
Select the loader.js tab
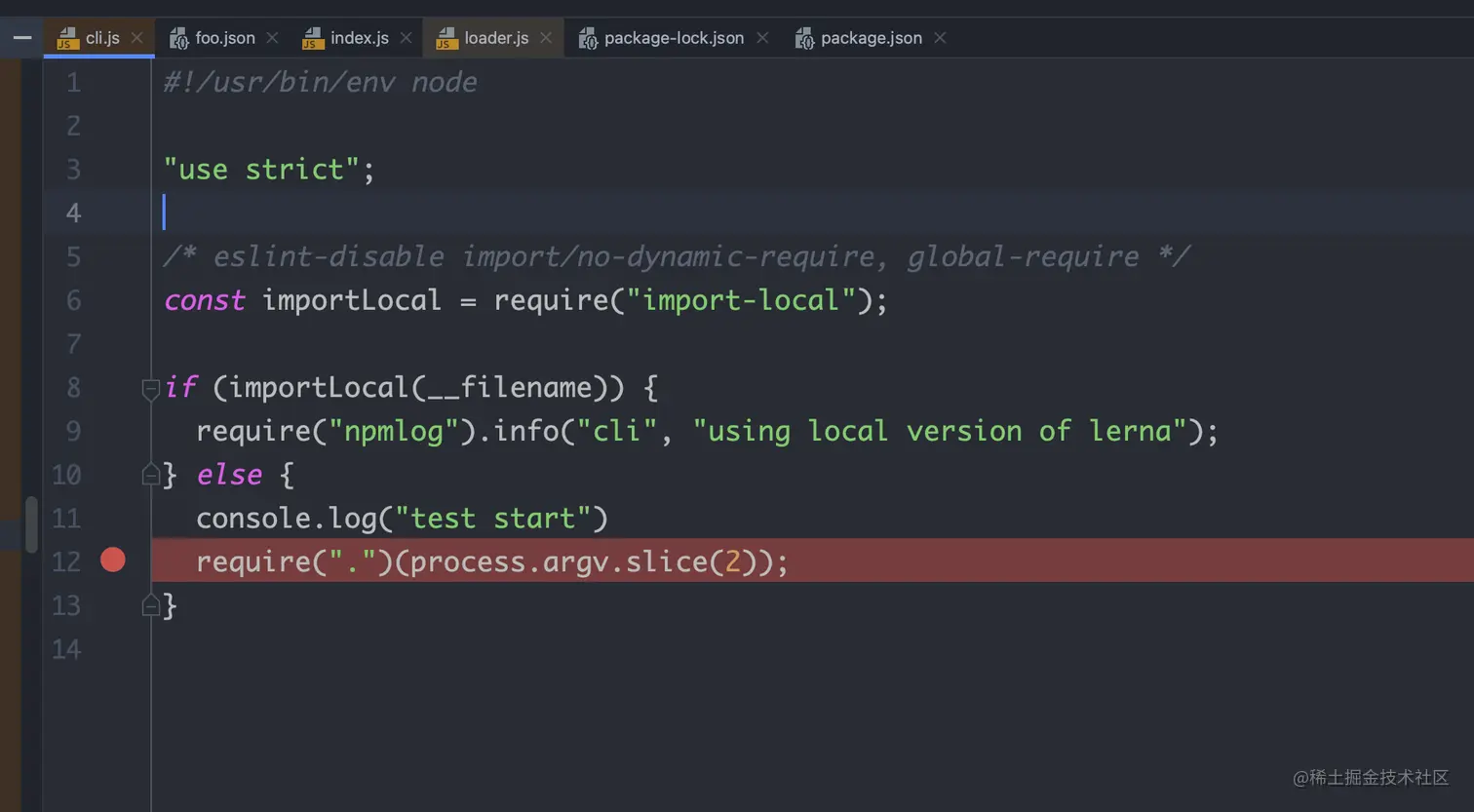(495, 38)
